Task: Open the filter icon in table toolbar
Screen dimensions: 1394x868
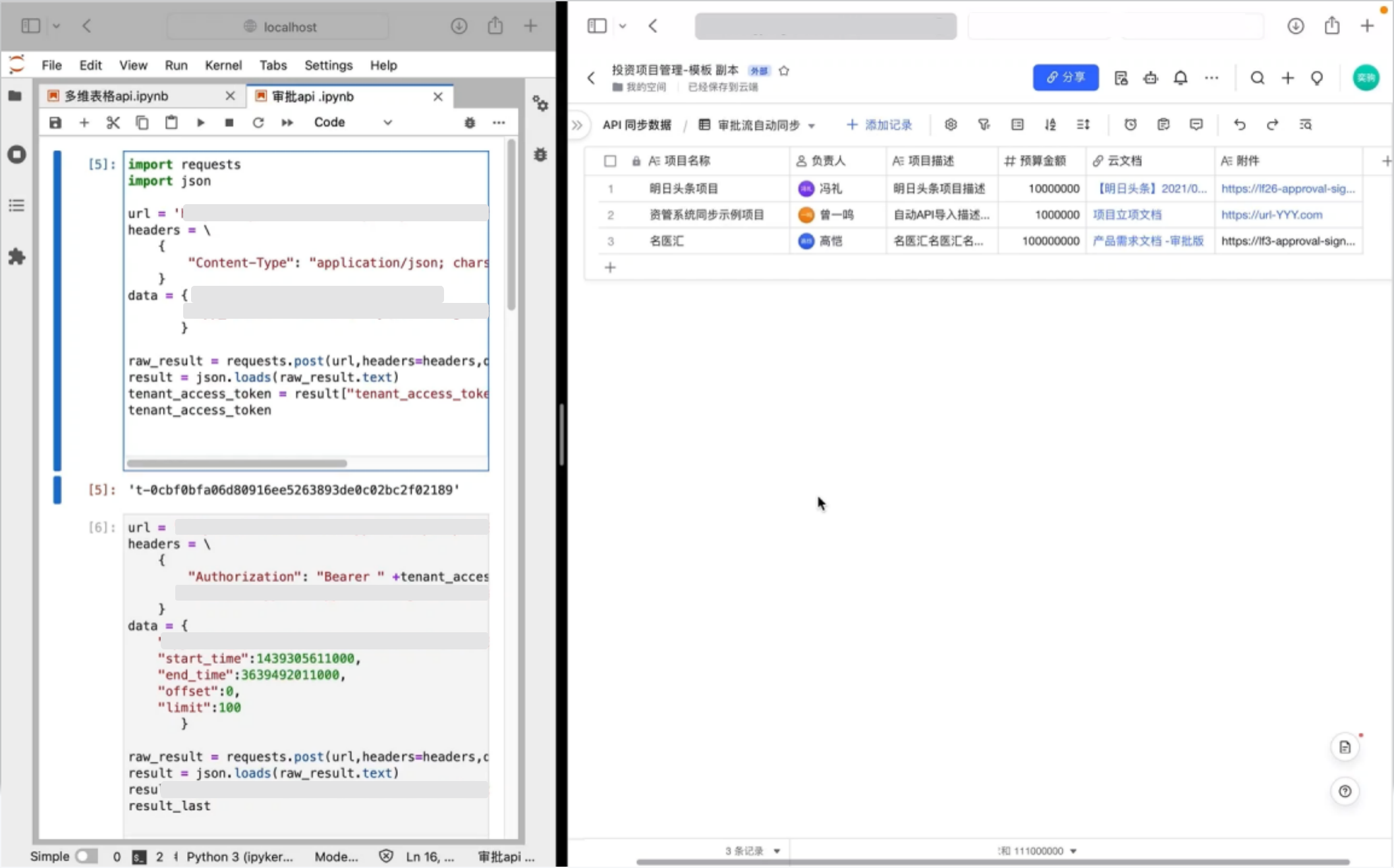Action: coord(984,124)
